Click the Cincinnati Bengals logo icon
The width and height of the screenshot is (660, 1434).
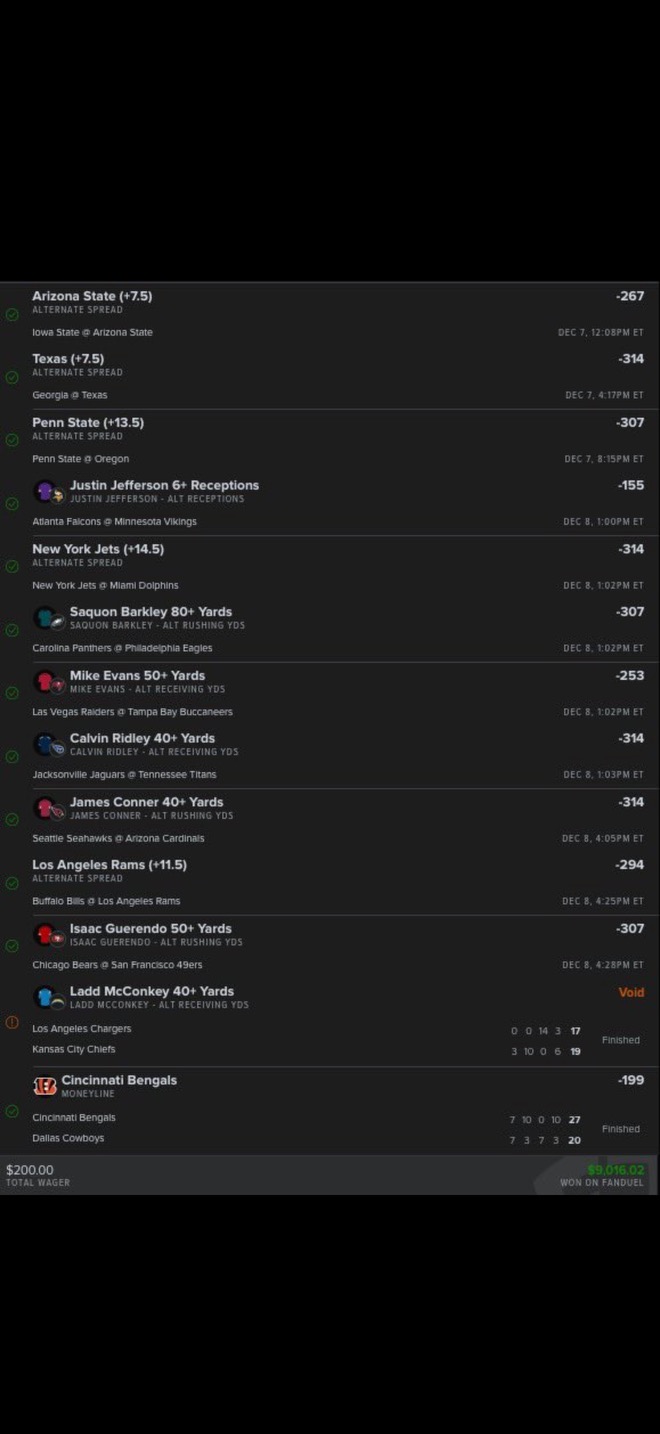click(45, 1086)
